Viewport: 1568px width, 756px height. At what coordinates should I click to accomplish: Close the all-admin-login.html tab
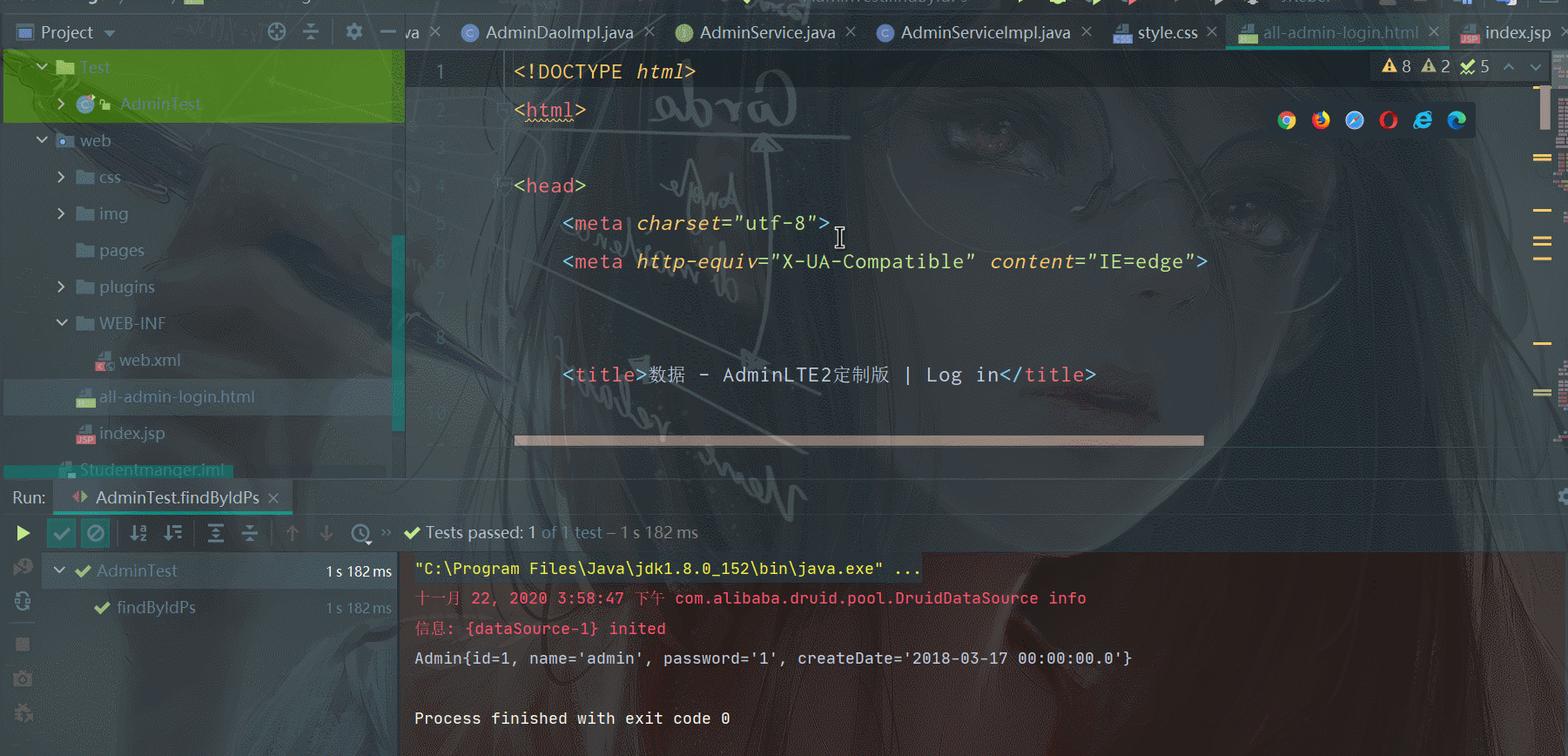(1434, 31)
